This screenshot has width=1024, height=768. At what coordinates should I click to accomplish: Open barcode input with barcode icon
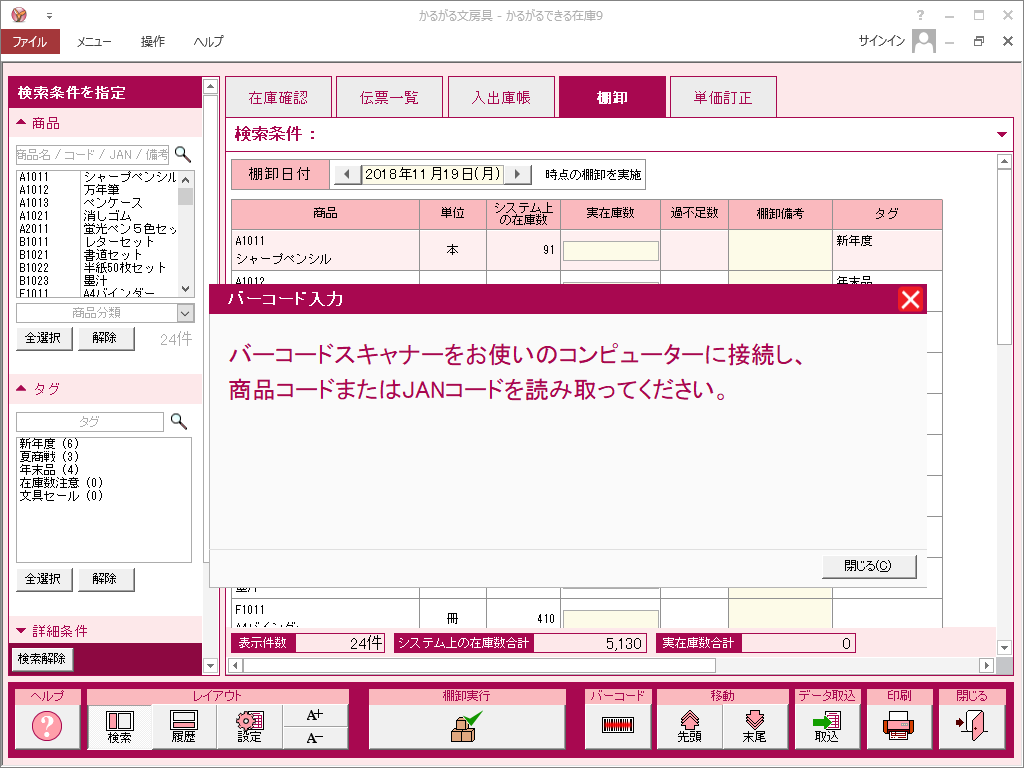618,726
